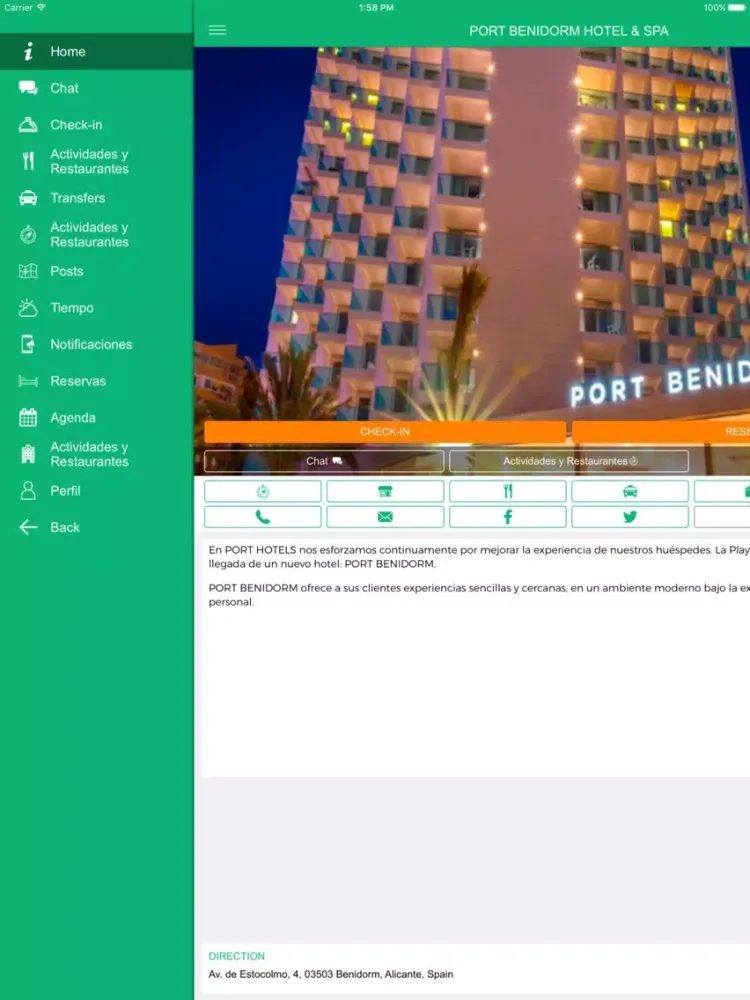Screen dimensions: 750x1000
Task: Open the hamburger menu icon in header
Action: pos(217,30)
